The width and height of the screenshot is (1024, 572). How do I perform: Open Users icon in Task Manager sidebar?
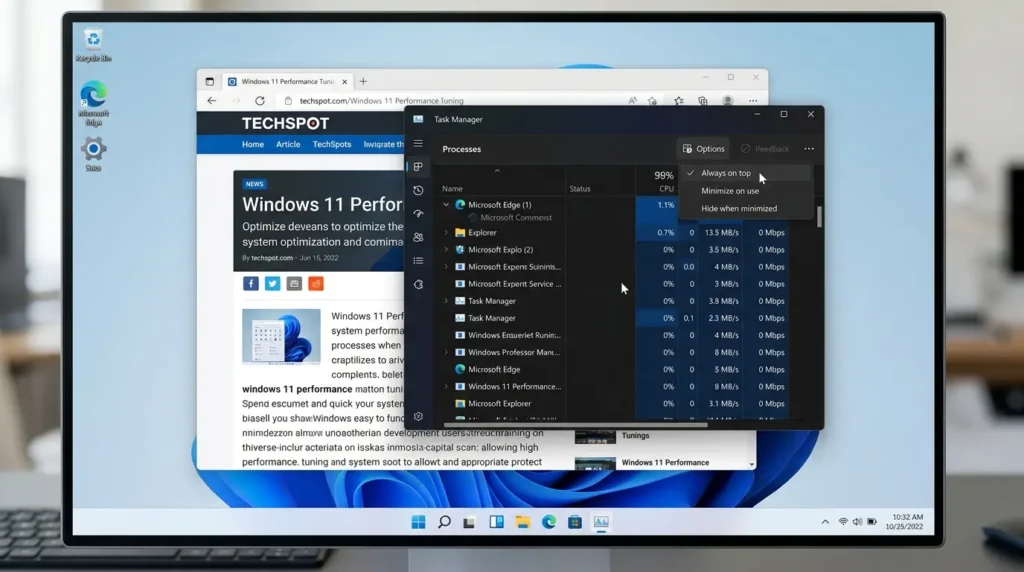[x=418, y=237]
